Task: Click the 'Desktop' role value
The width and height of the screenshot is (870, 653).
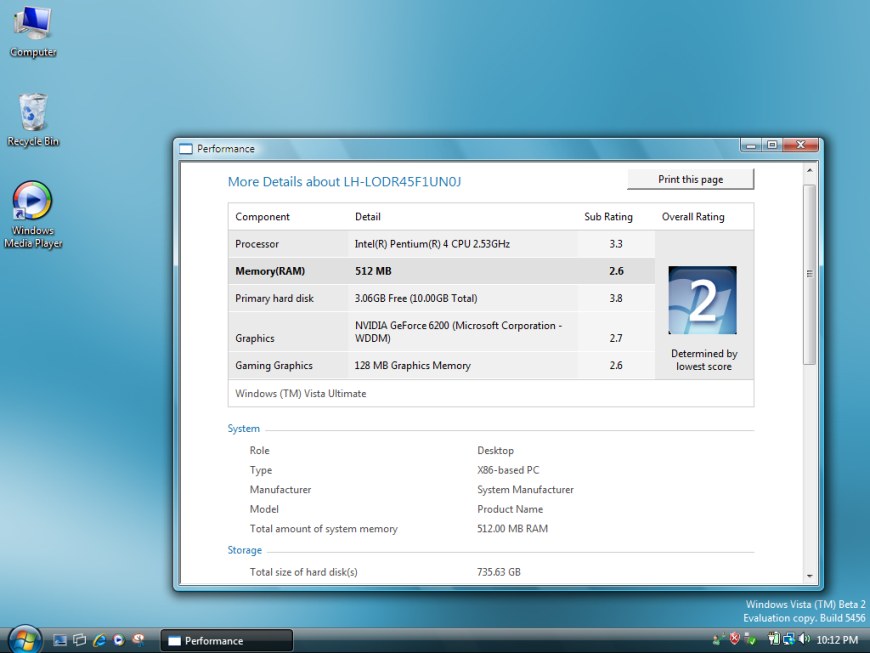Action: click(x=495, y=450)
